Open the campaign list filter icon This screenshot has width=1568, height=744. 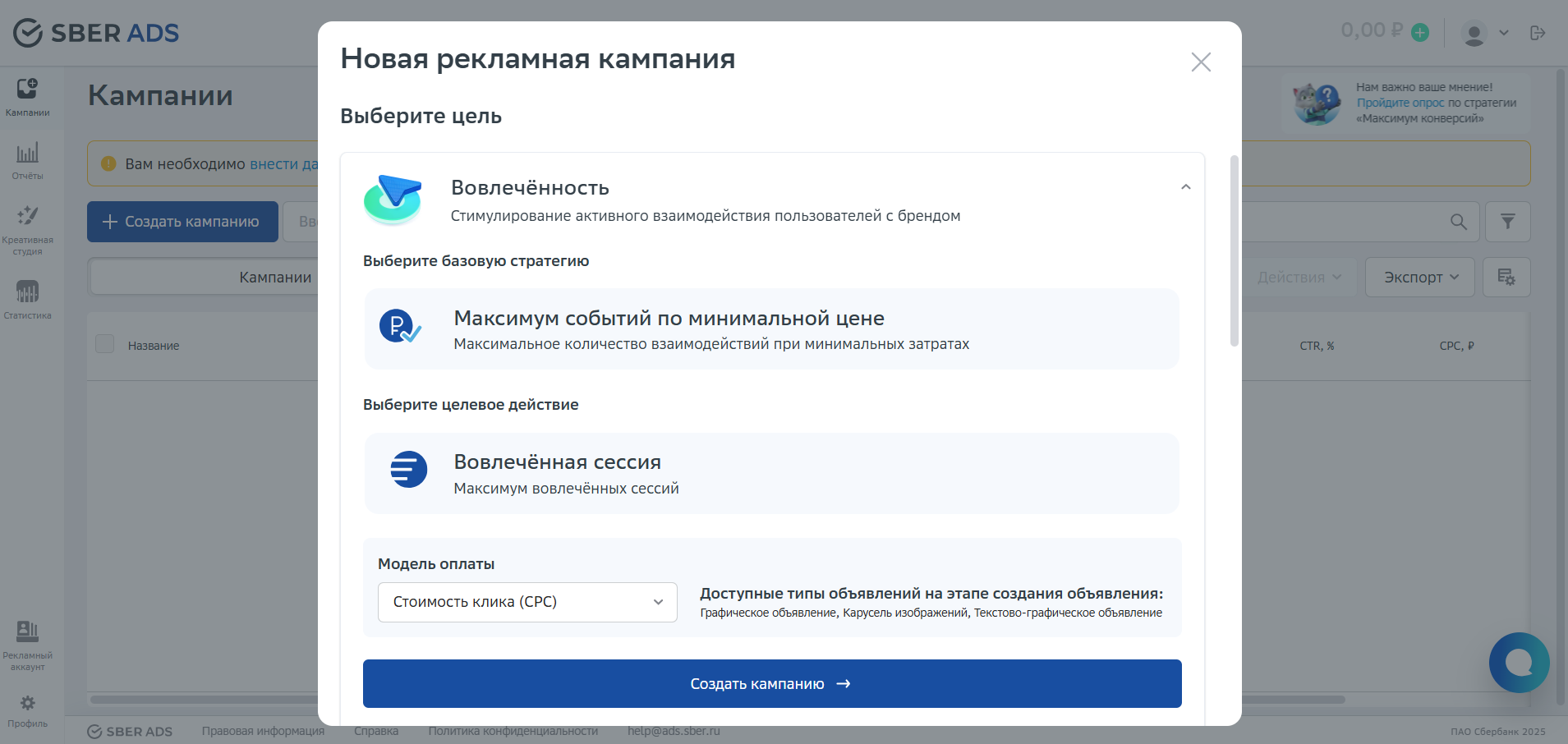pos(1508,221)
